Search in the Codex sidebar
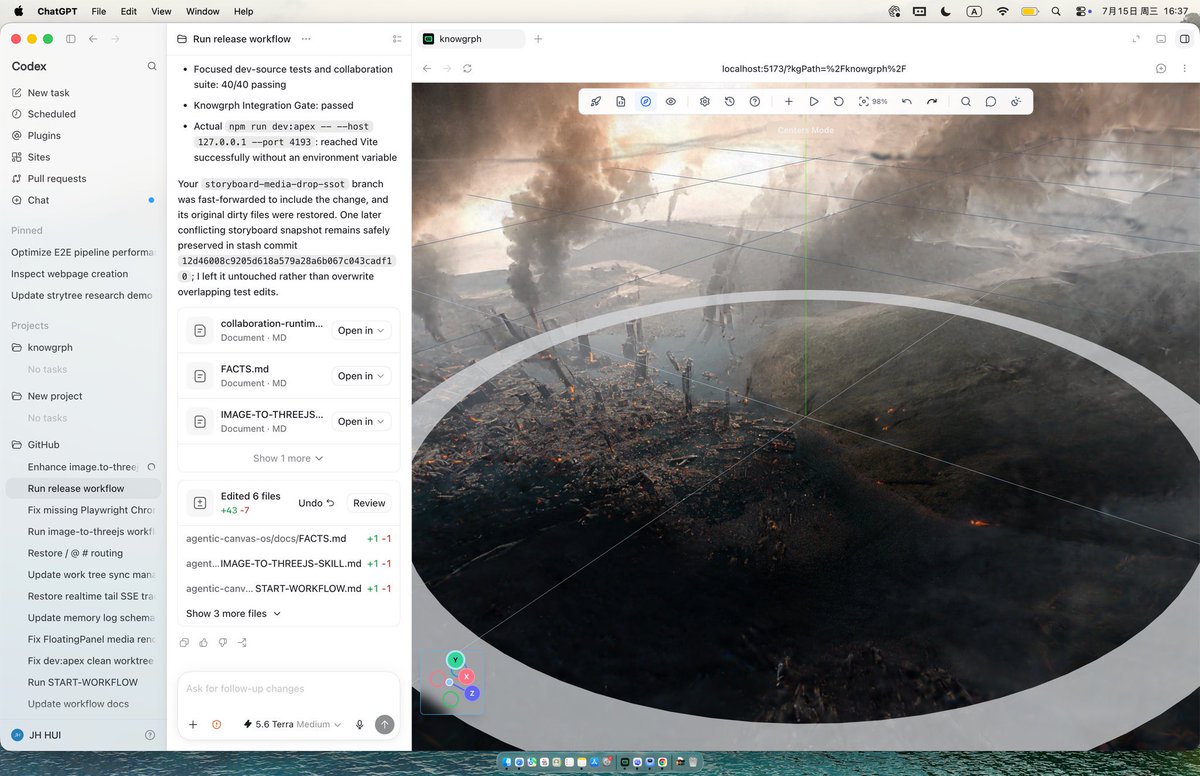Screen dimensions: 1200x776 (152, 66)
